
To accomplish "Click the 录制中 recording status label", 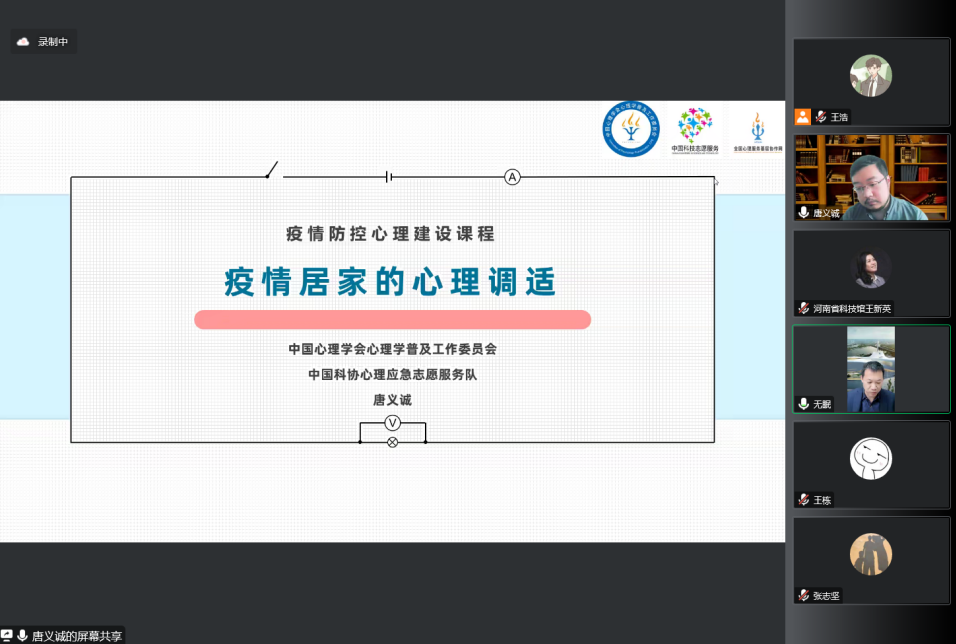I will [x=53, y=41].
